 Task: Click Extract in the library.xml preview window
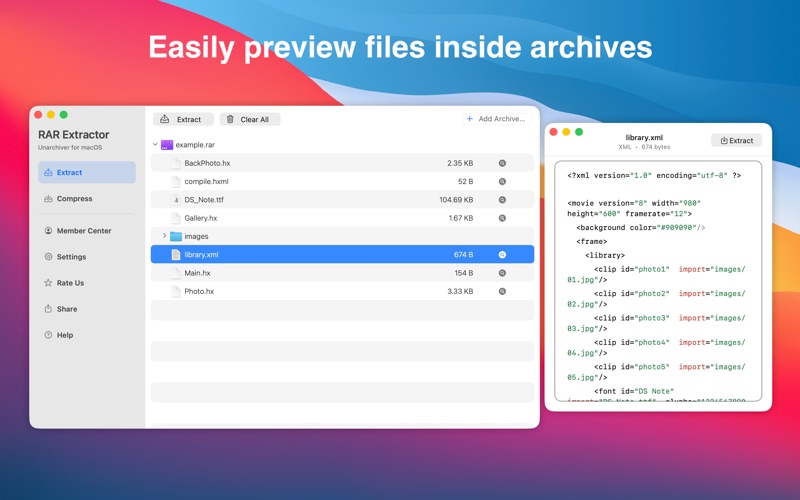click(736, 140)
